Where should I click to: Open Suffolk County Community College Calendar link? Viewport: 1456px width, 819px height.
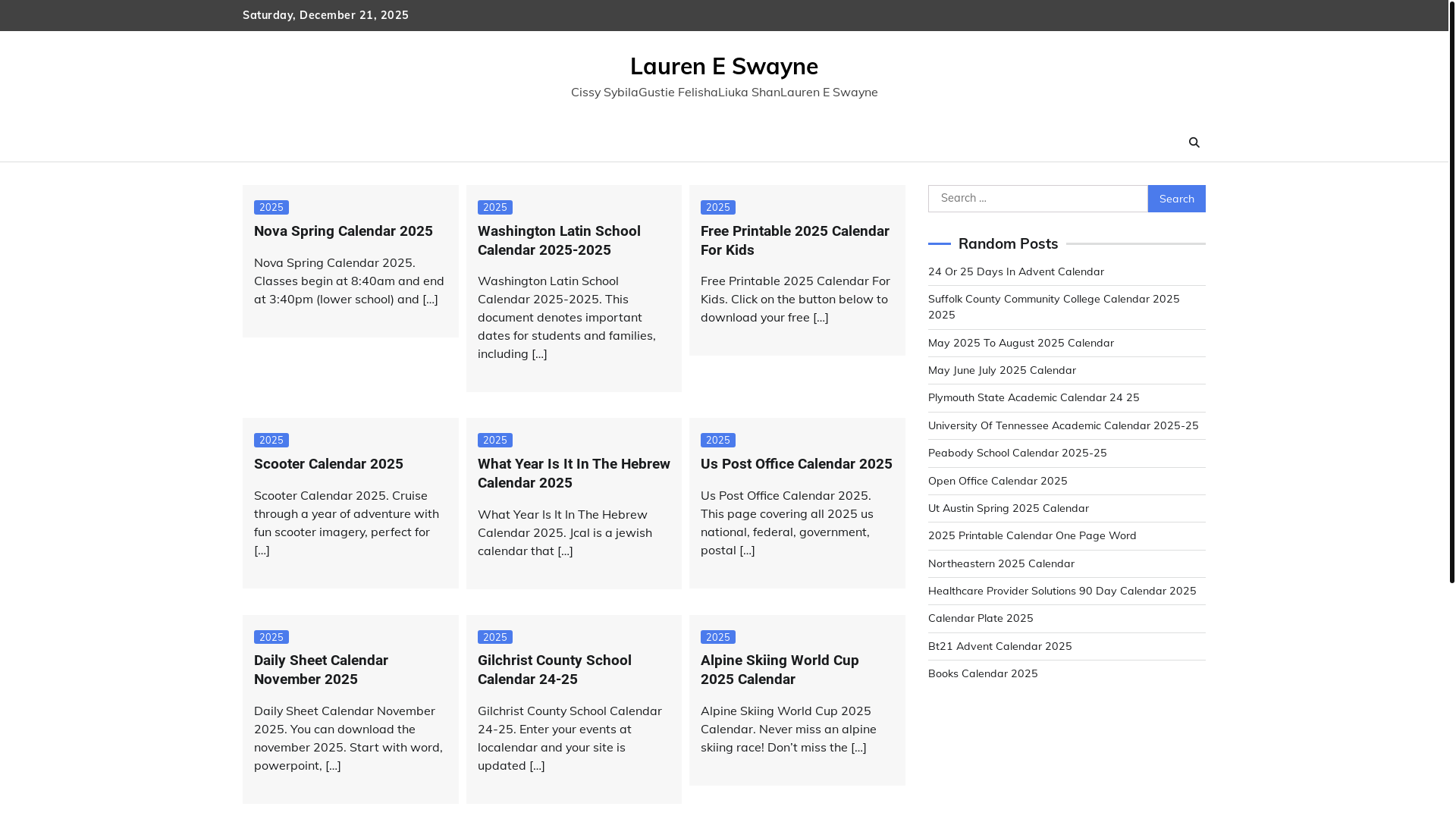[x=1053, y=306]
